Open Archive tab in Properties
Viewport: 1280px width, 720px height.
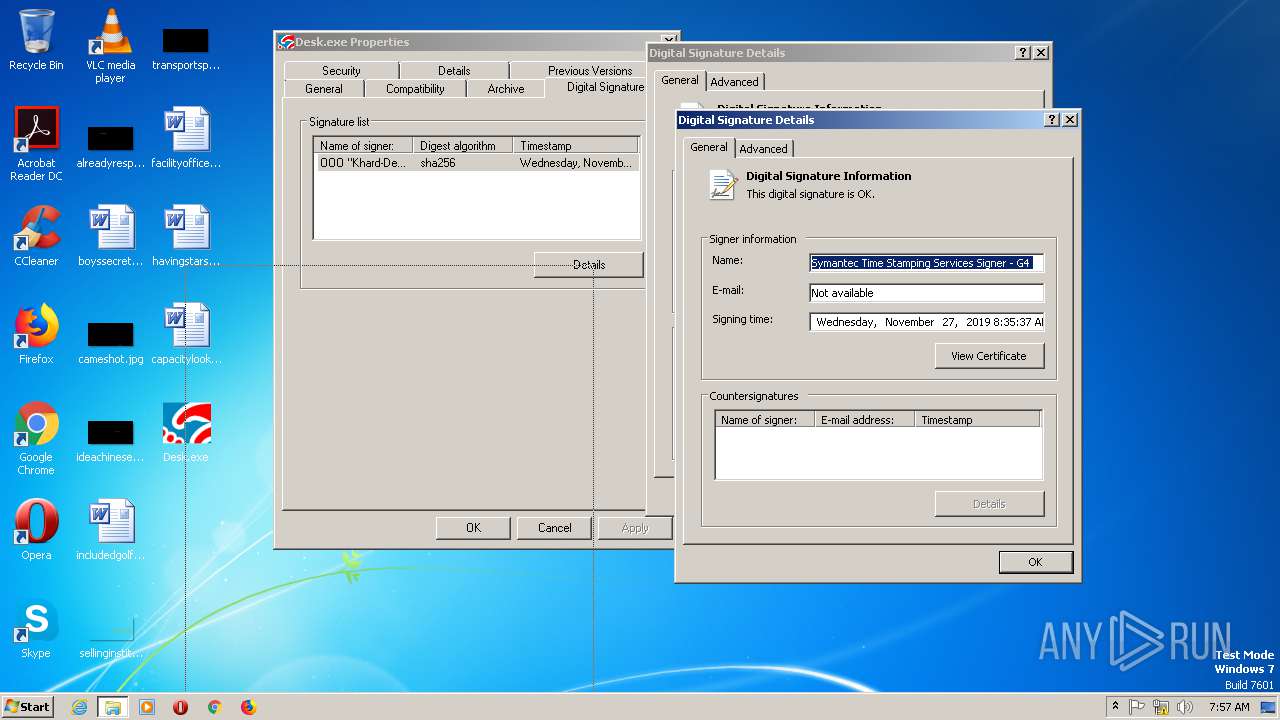pyautogui.click(x=506, y=89)
